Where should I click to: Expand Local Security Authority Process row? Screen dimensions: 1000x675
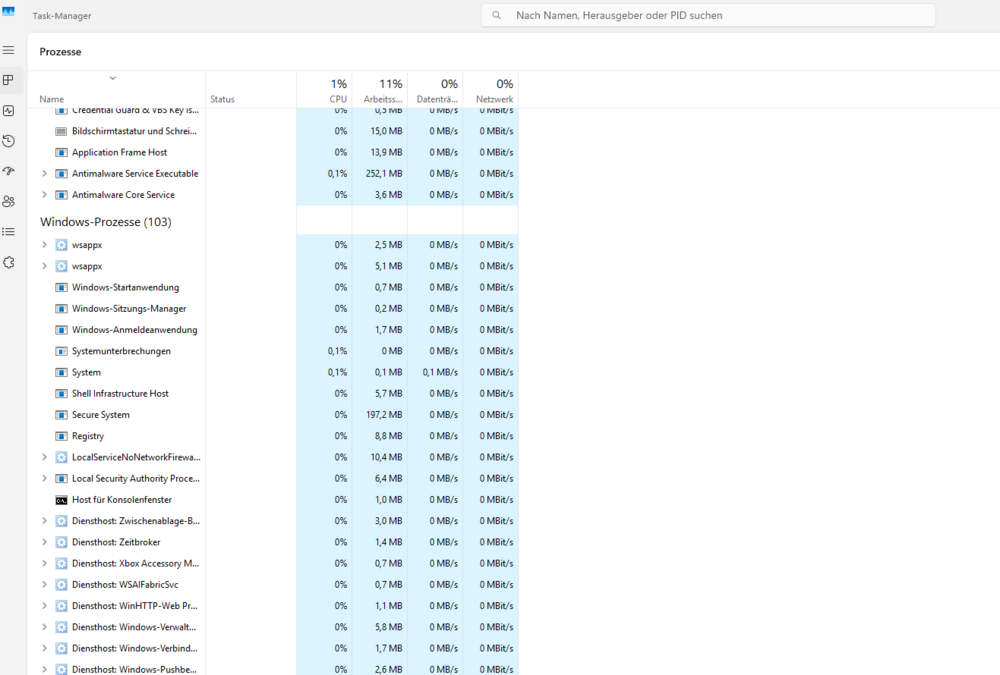[x=44, y=478]
